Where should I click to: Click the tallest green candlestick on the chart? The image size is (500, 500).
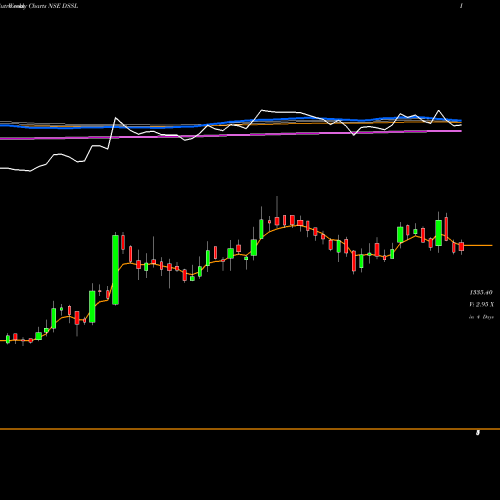pyautogui.click(x=115, y=270)
